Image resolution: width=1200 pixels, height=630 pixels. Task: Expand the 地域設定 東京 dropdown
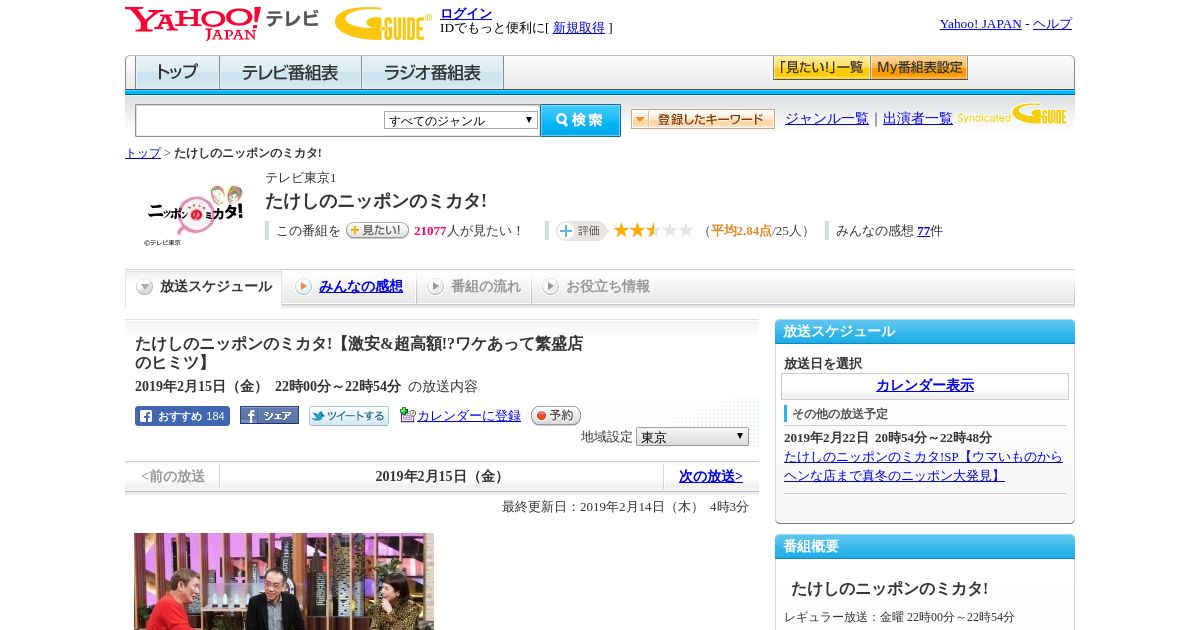(x=692, y=437)
